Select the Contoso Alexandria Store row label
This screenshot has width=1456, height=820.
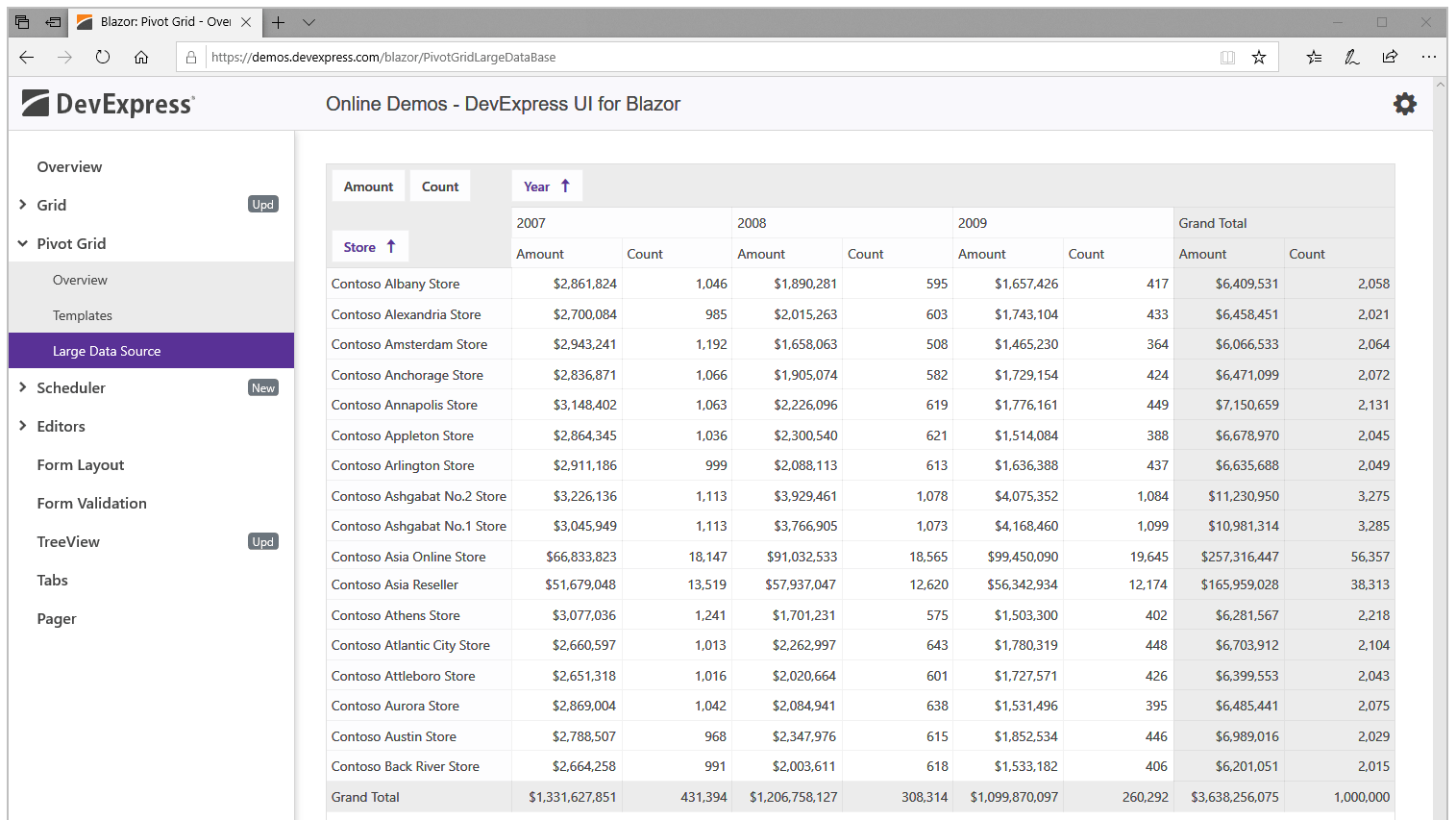click(406, 314)
